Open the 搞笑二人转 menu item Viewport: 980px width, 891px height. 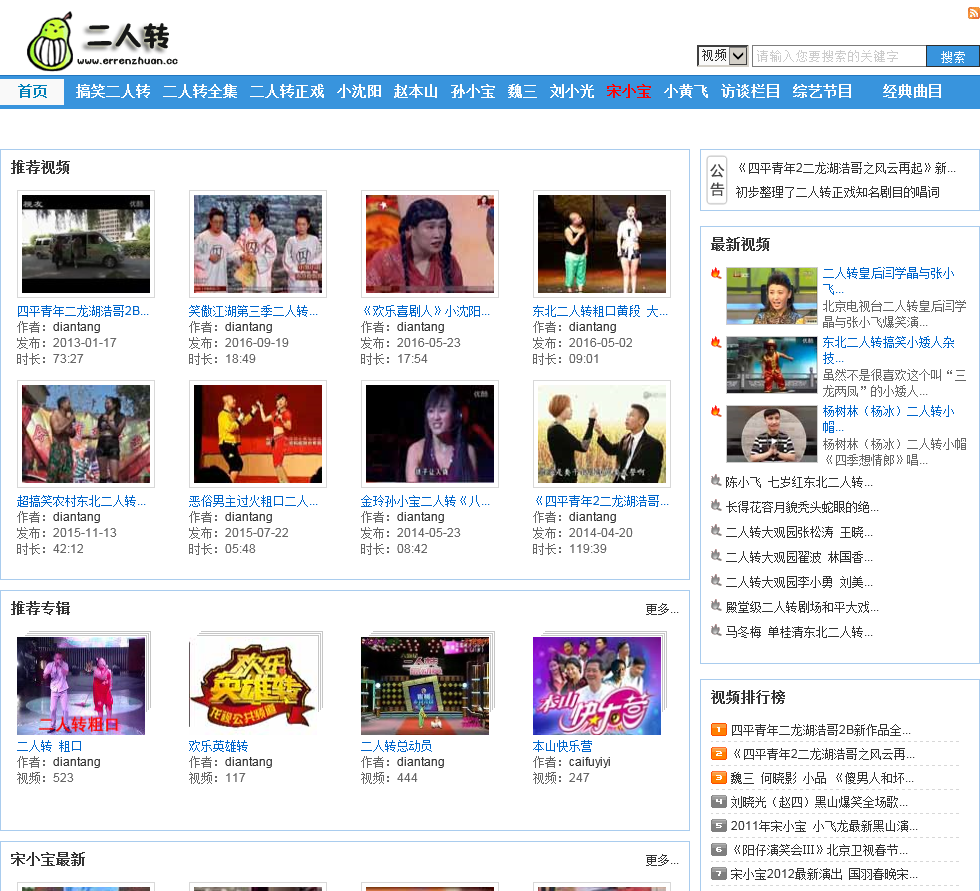[113, 92]
